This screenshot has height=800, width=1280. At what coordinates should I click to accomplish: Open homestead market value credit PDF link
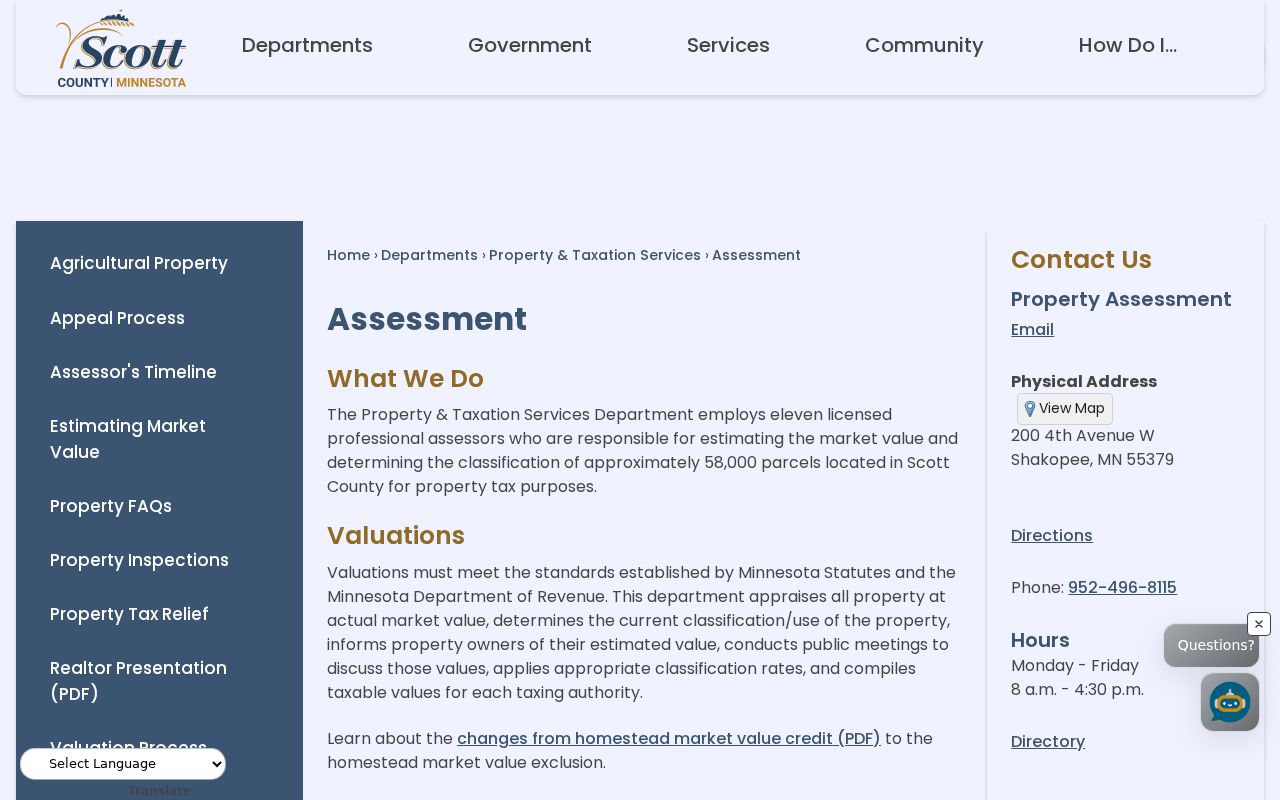pyautogui.click(x=669, y=739)
